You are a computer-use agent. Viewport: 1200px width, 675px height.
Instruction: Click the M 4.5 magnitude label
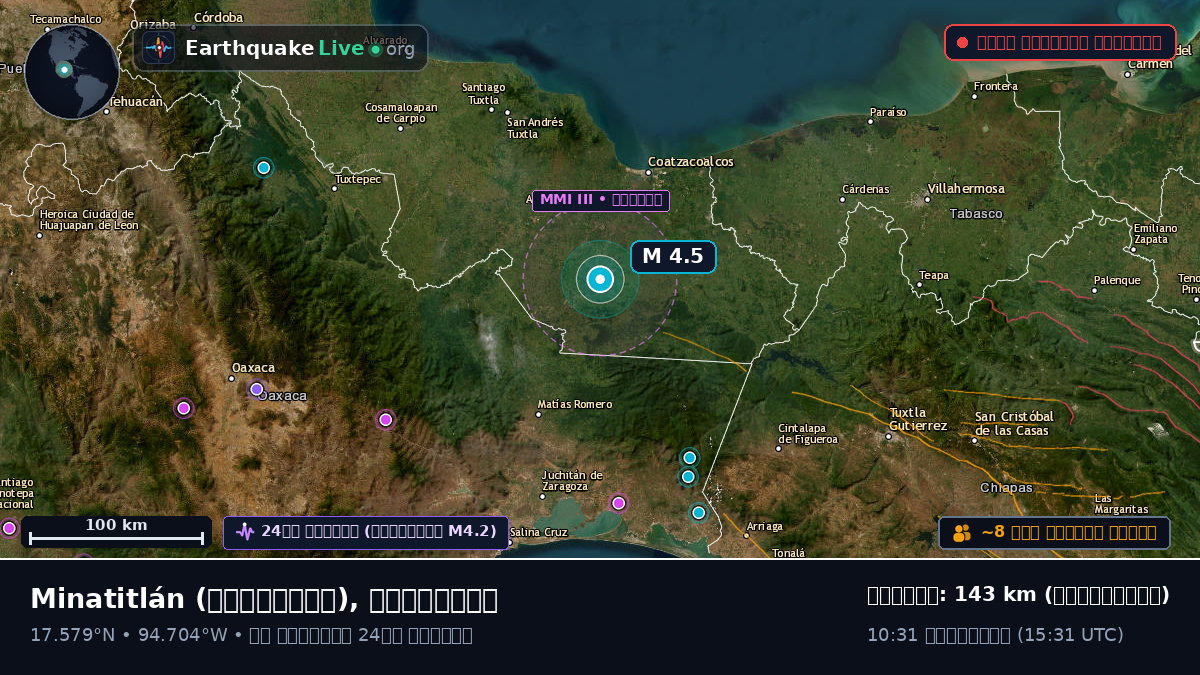coord(673,257)
